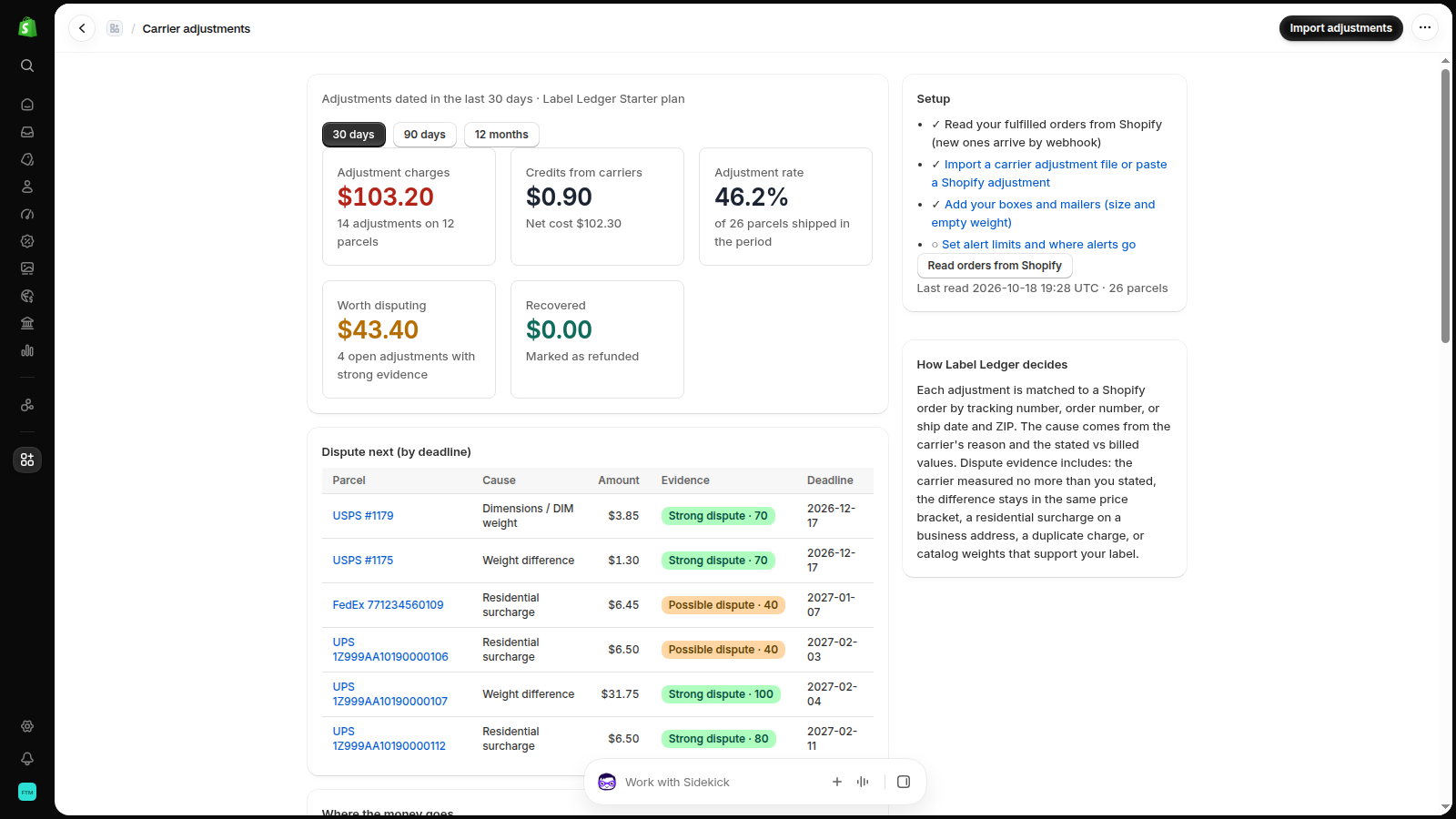Go to Home in sidebar

(x=27, y=105)
